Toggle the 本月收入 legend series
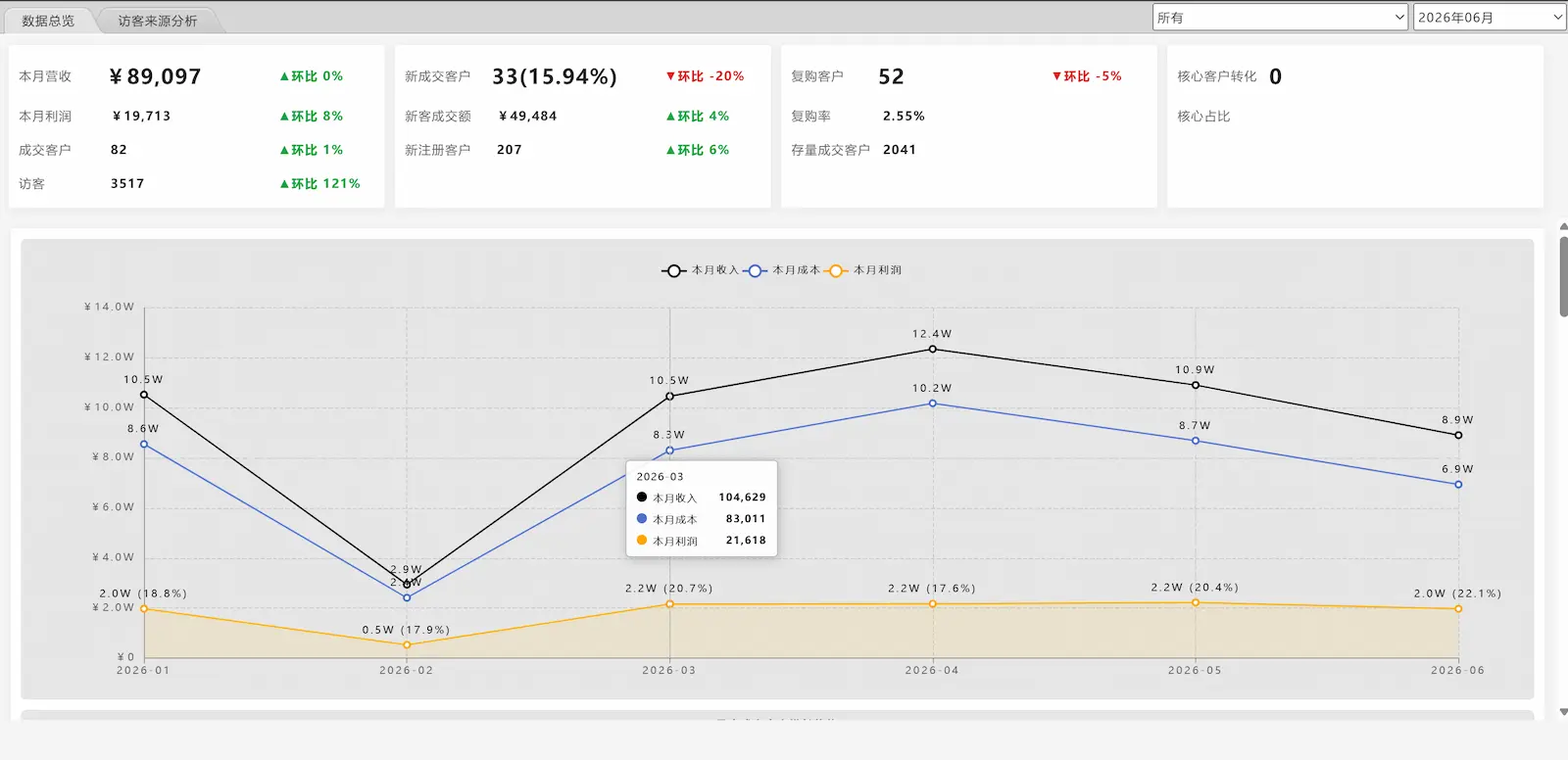Viewport: 1568px width, 760px height. (700, 270)
